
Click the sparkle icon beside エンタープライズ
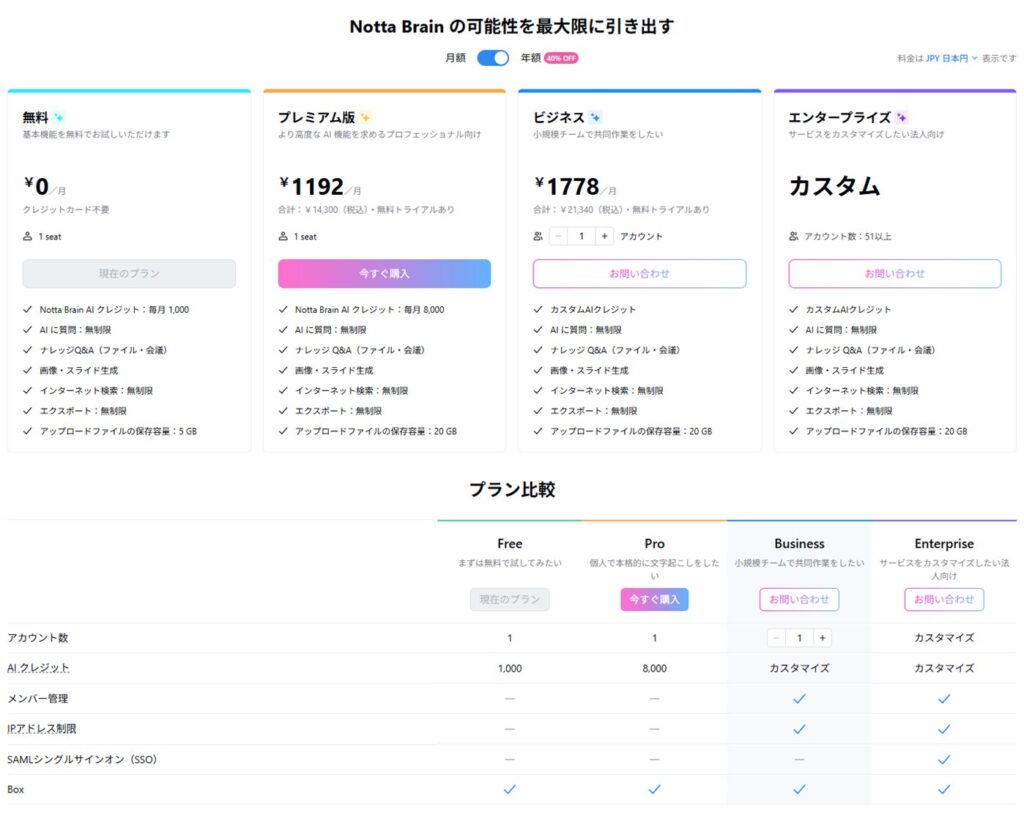point(902,118)
